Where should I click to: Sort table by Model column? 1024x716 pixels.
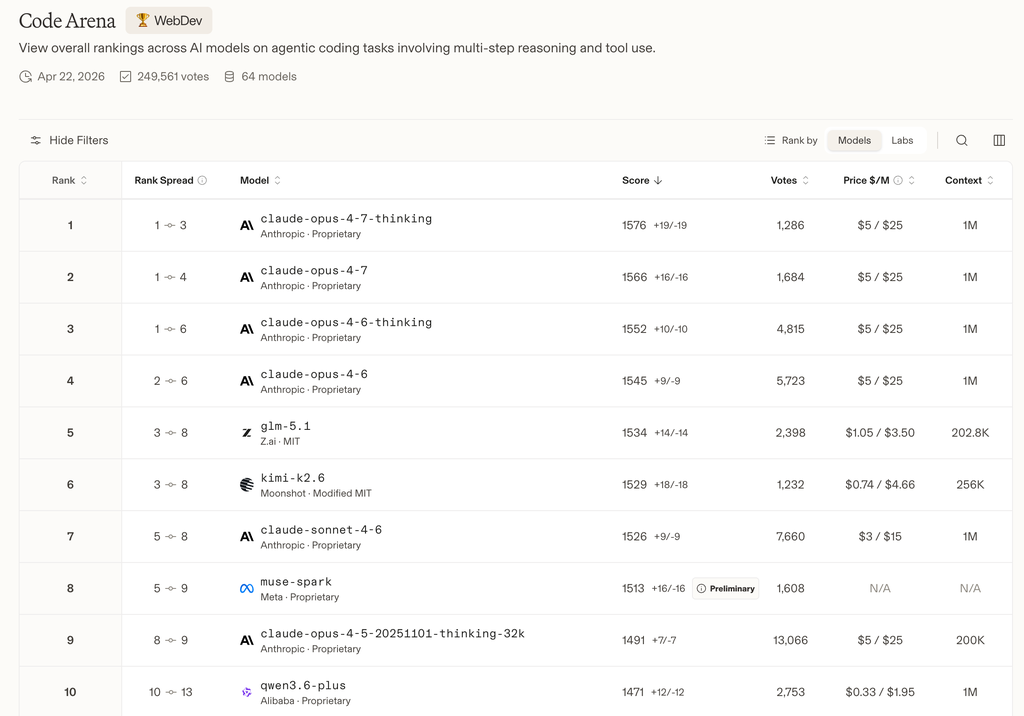[260, 181]
